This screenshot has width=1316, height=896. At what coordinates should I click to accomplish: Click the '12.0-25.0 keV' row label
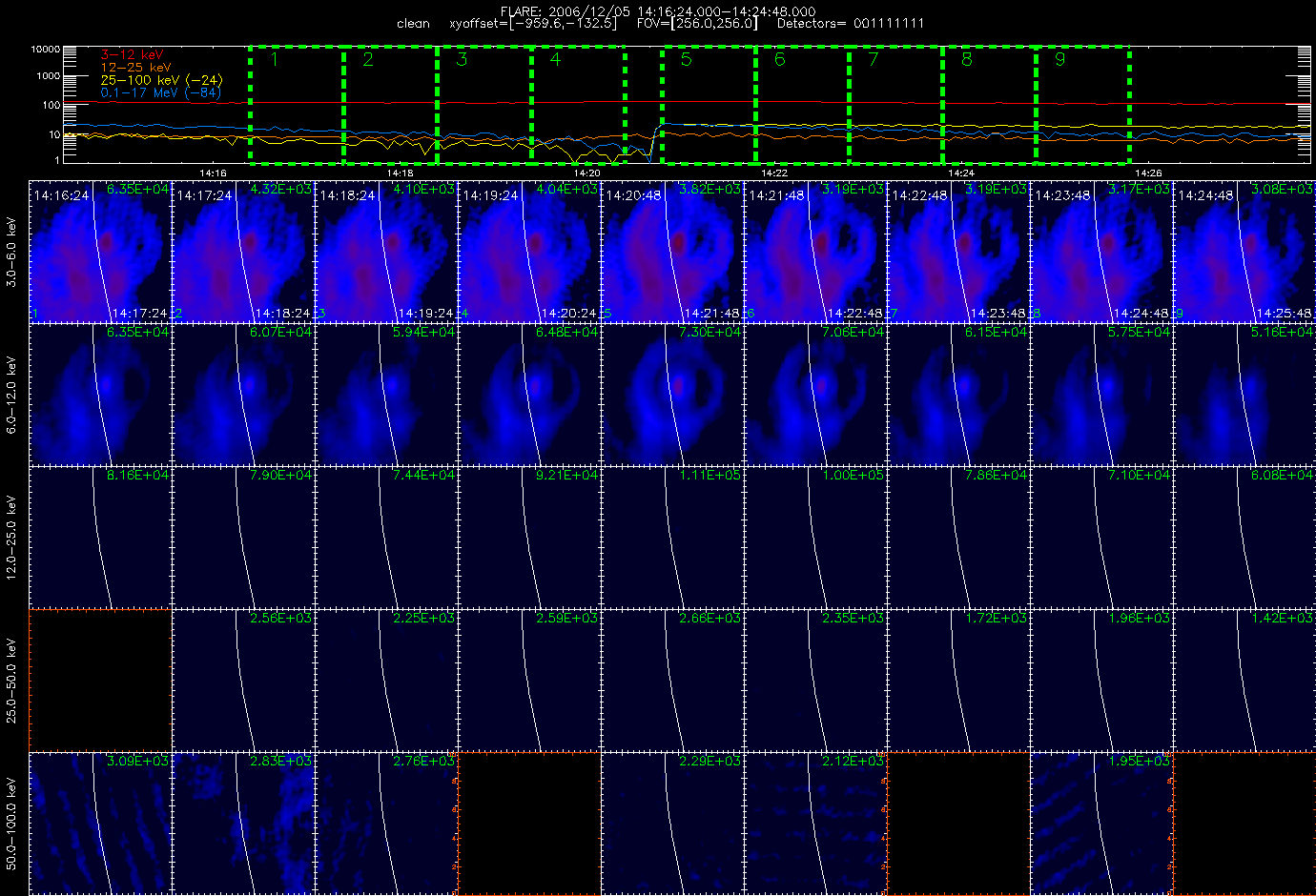tap(11, 538)
